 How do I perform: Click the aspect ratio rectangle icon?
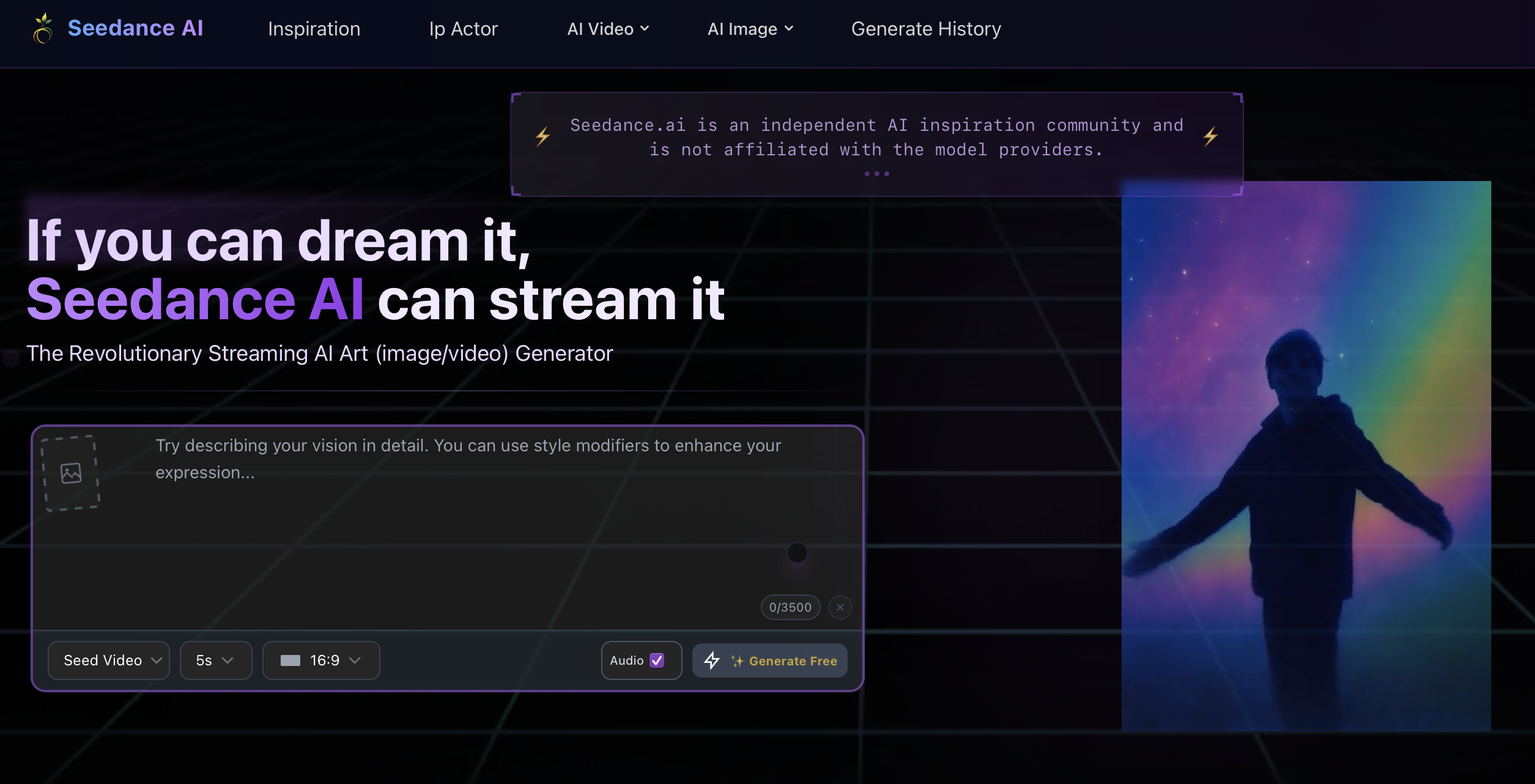click(290, 660)
